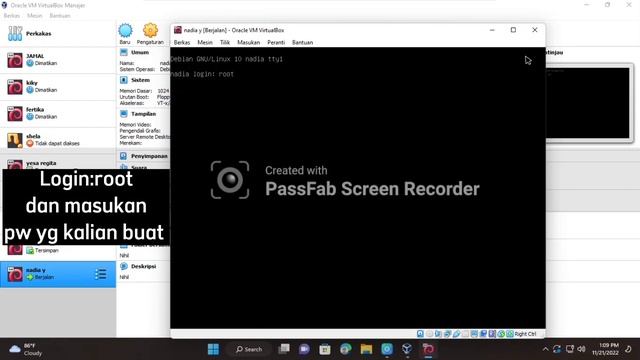
Task: Click the nadia y machine list menu icon
Action: (101, 274)
